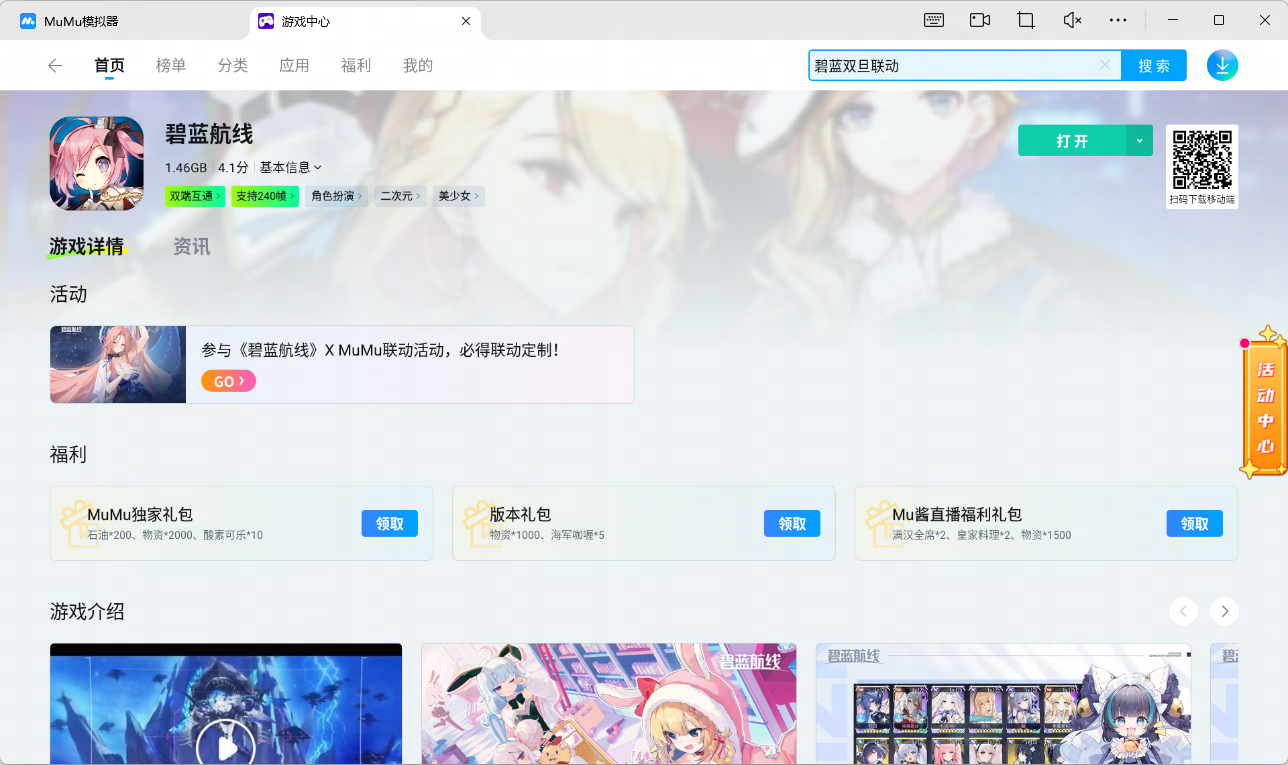Open the dropdown arrow beside 打开
The width and height of the screenshot is (1288, 765).
(1140, 141)
